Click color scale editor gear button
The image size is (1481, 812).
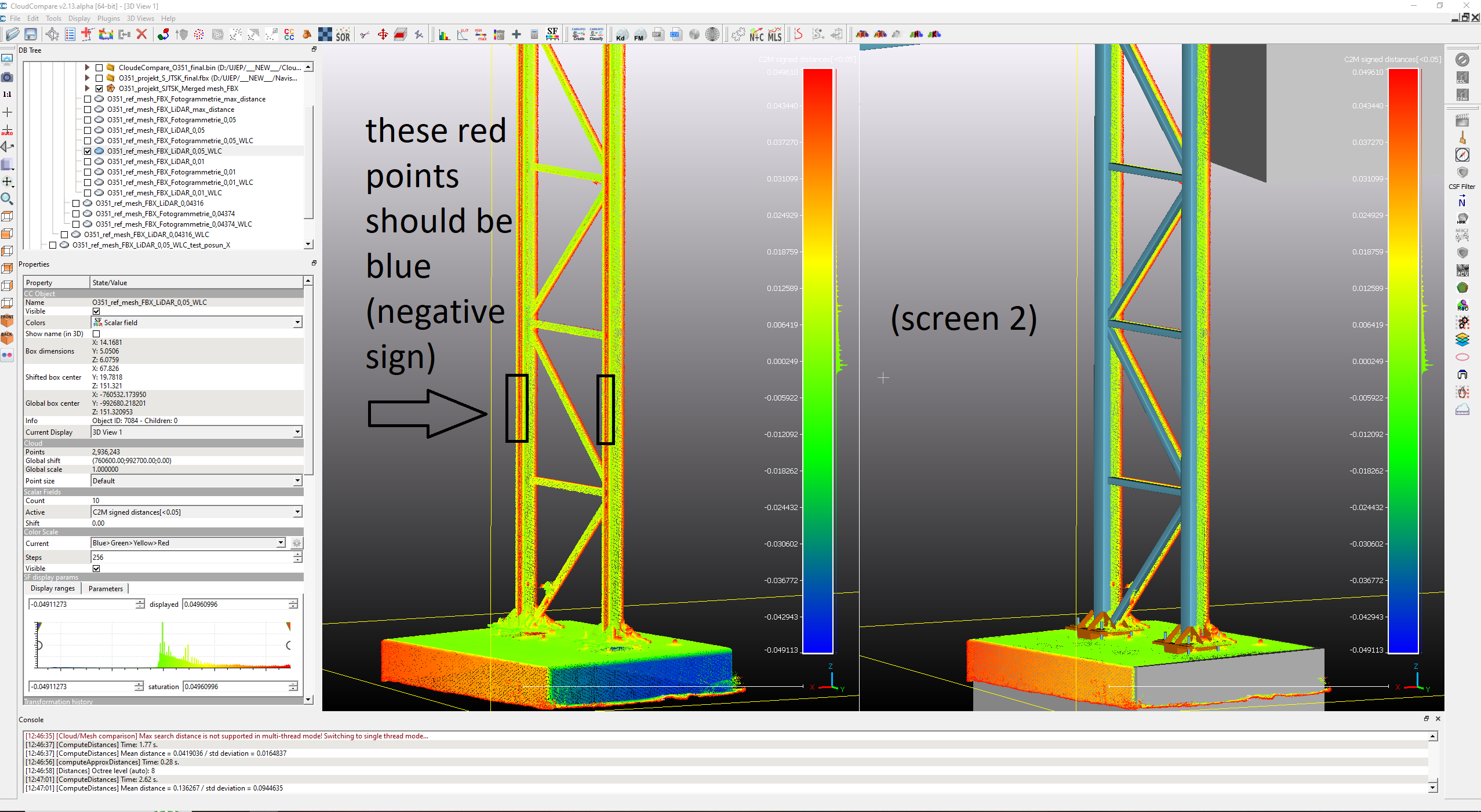[x=296, y=544]
